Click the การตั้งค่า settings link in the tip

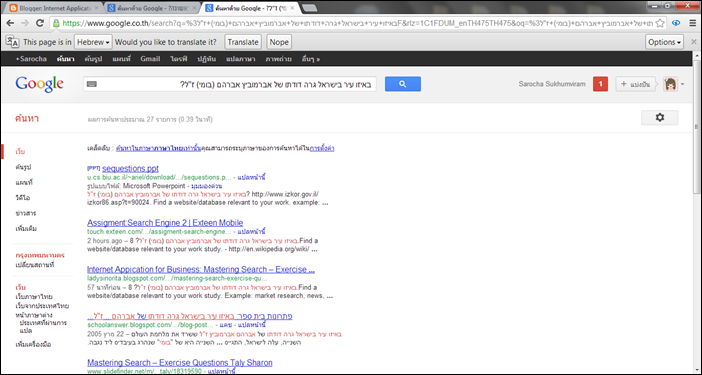pyautogui.click(x=322, y=148)
